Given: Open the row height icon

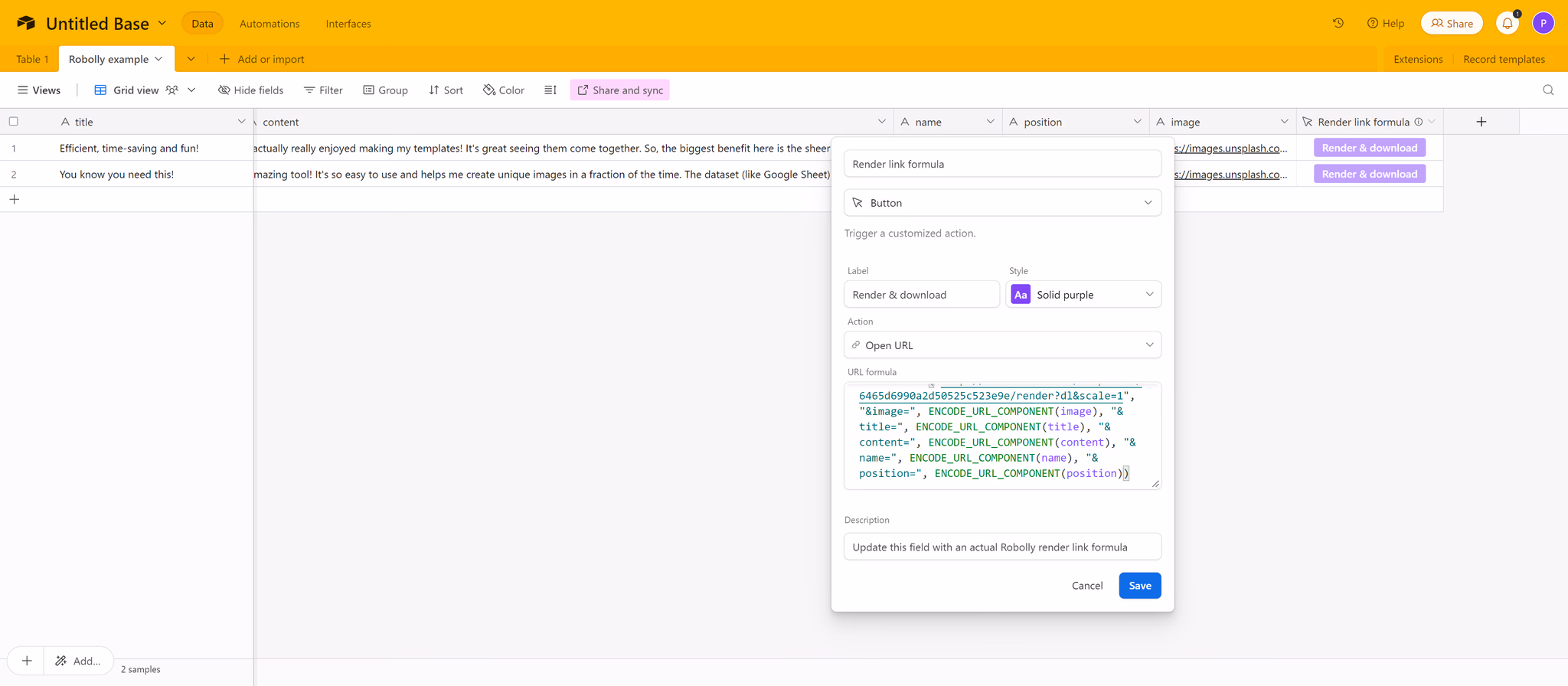Looking at the screenshot, I should pyautogui.click(x=550, y=90).
